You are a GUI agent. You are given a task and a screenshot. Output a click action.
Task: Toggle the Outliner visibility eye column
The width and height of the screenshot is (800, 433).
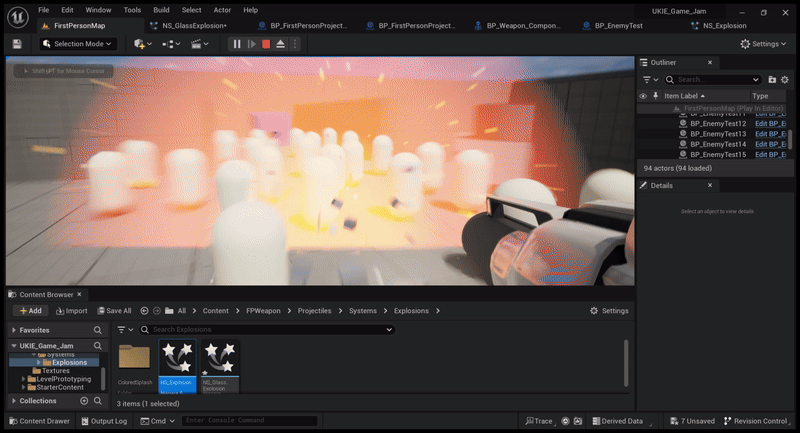tap(643, 96)
